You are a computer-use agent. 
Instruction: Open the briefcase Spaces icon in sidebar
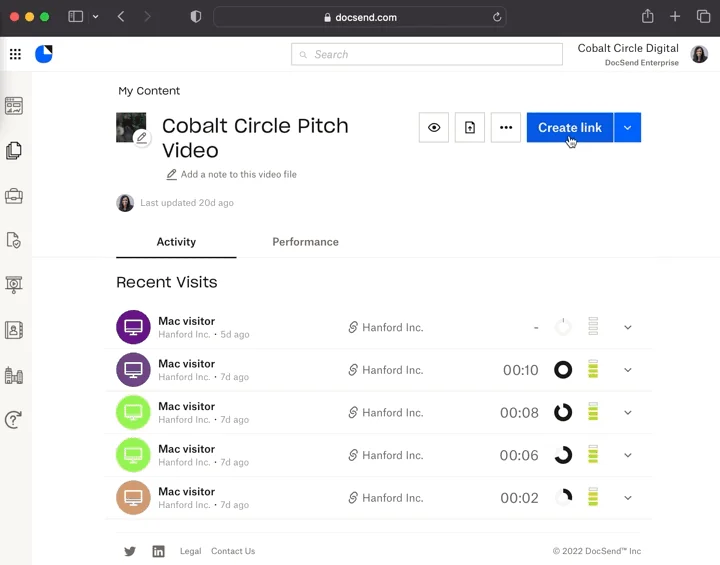(x=14, y=196)
